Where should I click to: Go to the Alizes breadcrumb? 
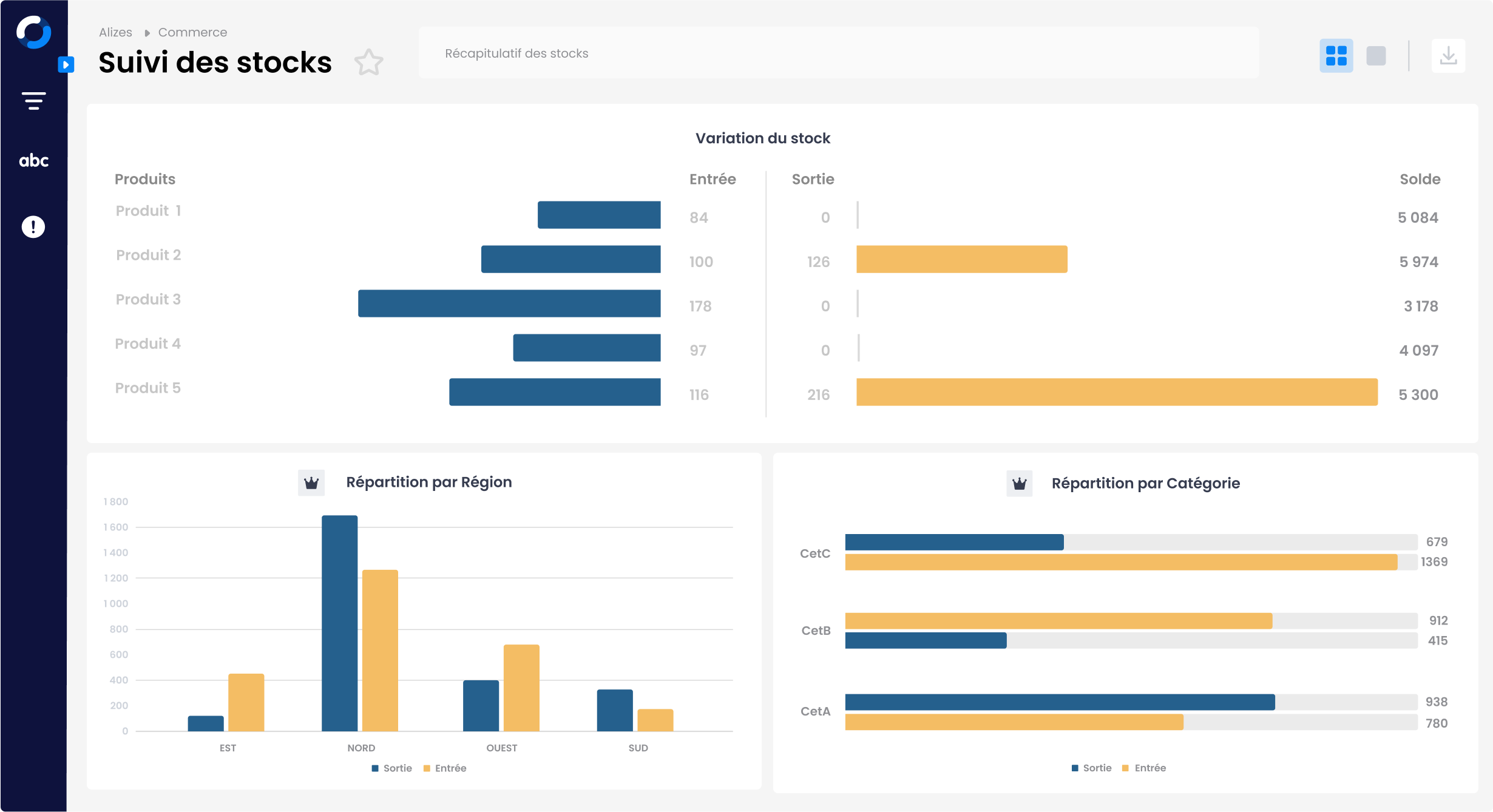click(x=115, y=32)
